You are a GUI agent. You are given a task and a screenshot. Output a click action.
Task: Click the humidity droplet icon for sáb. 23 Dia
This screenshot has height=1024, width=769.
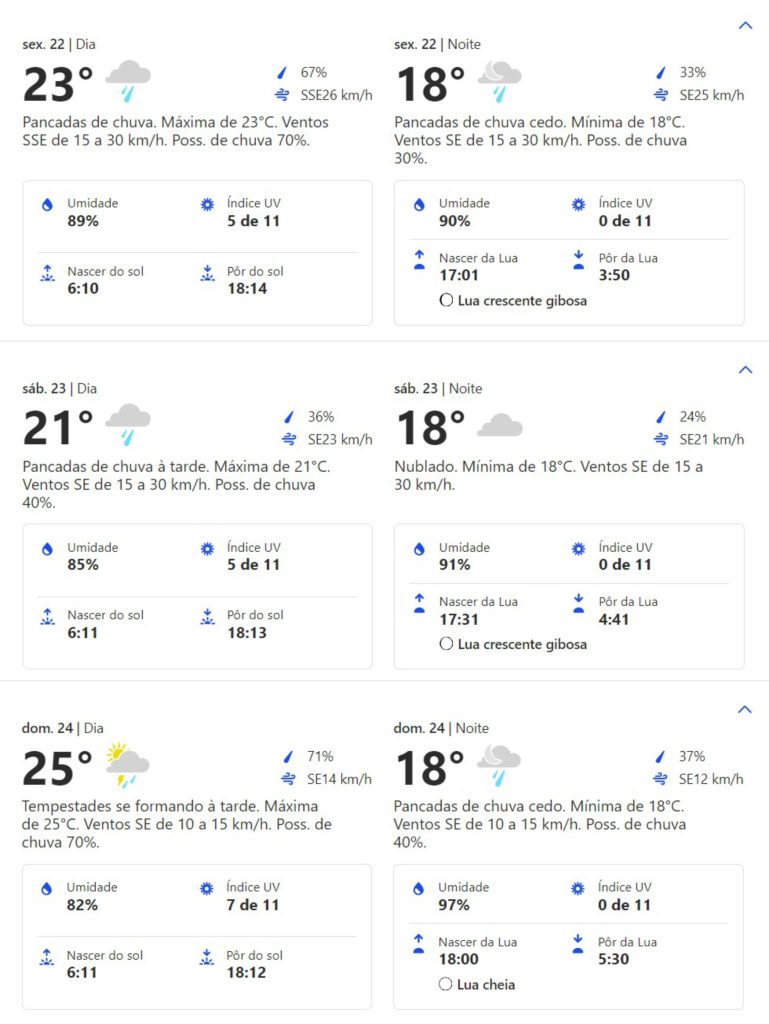(47, 549)
